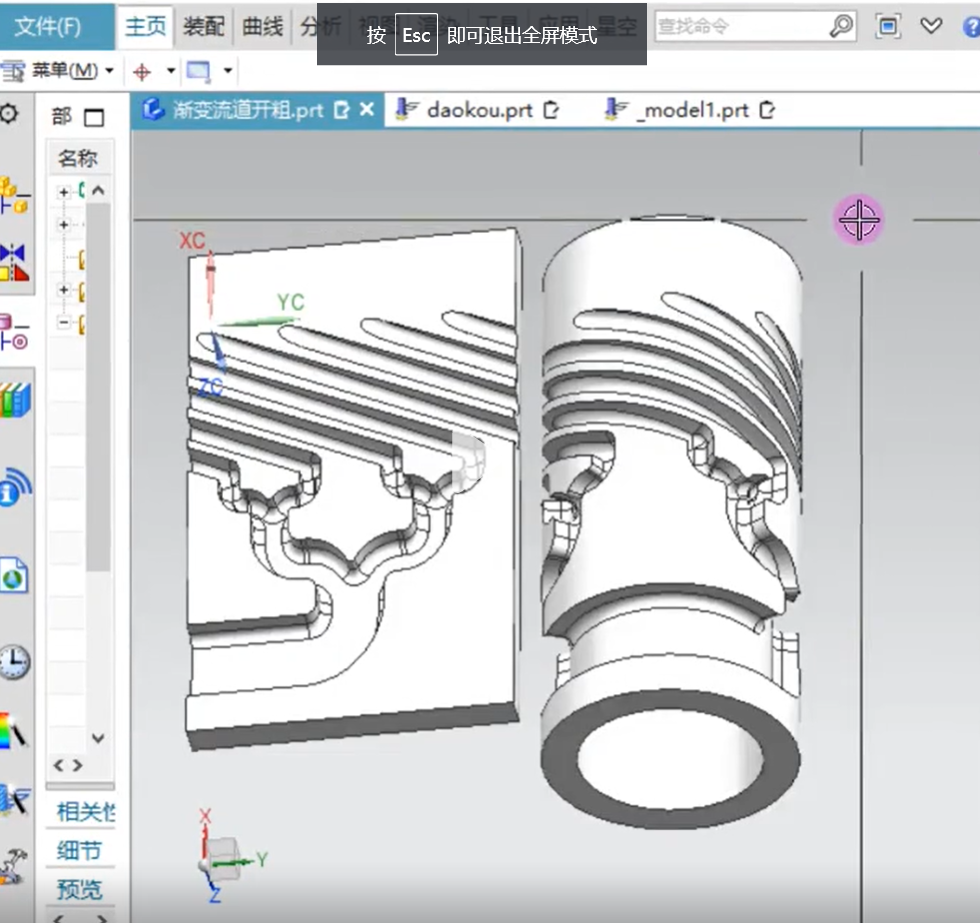Click the pink crosshair cursor marker
This screenshot has height=923, width=980.
coord(859,220)
